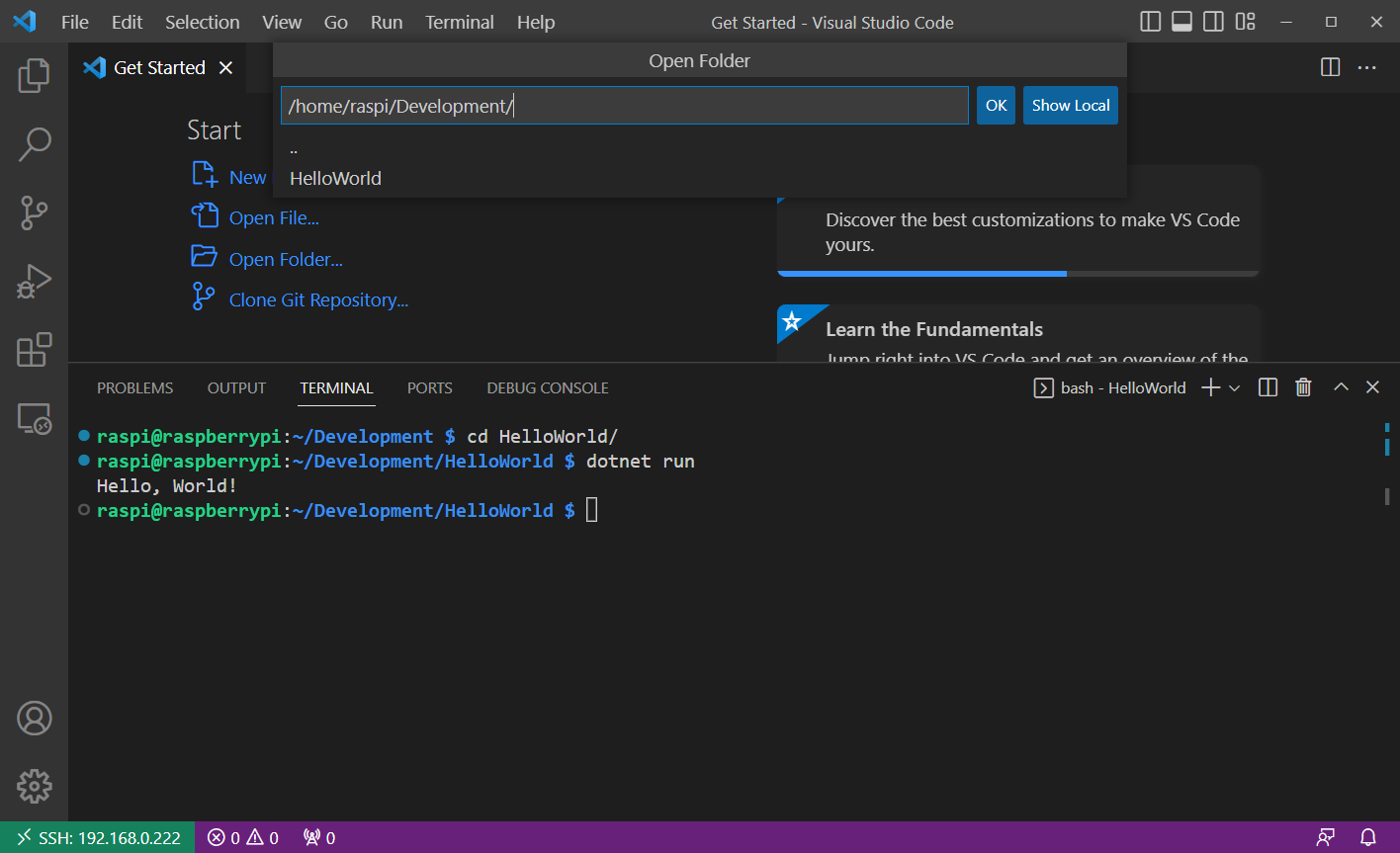Open the Source Control view
Image resolution: width=1400 pixels, height=853 pixels.
(34, 213)
